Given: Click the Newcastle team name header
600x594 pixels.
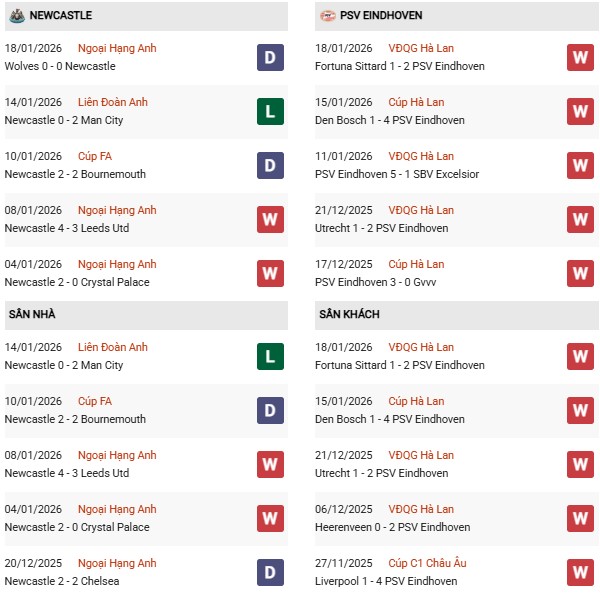Looking at the screenshot, I should pyautogui.click(x=61, y=15).
